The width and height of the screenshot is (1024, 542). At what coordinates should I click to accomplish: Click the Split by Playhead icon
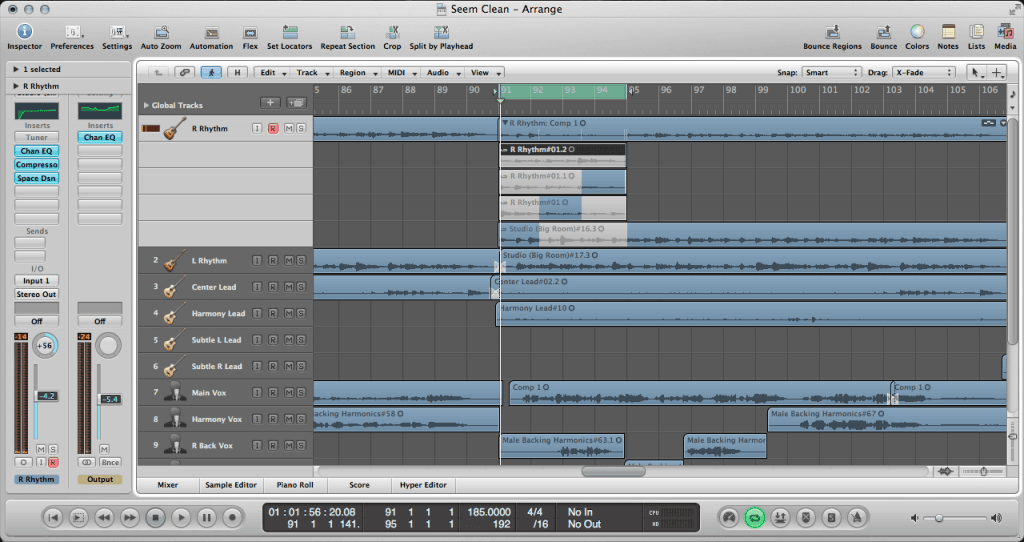pos(441,33)
